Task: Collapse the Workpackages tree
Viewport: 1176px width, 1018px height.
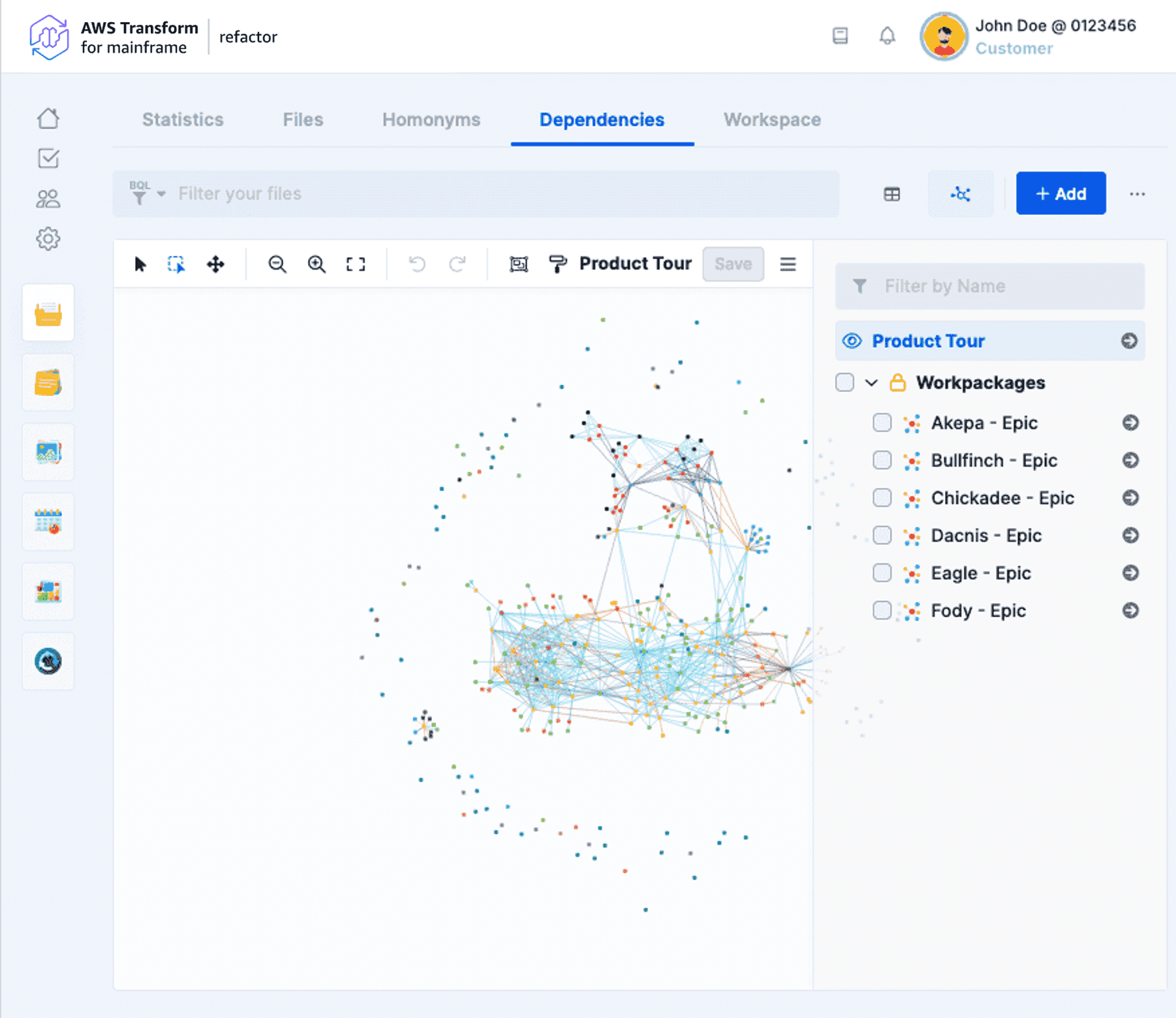Action: pyautogui.click(x=871, y=383)
